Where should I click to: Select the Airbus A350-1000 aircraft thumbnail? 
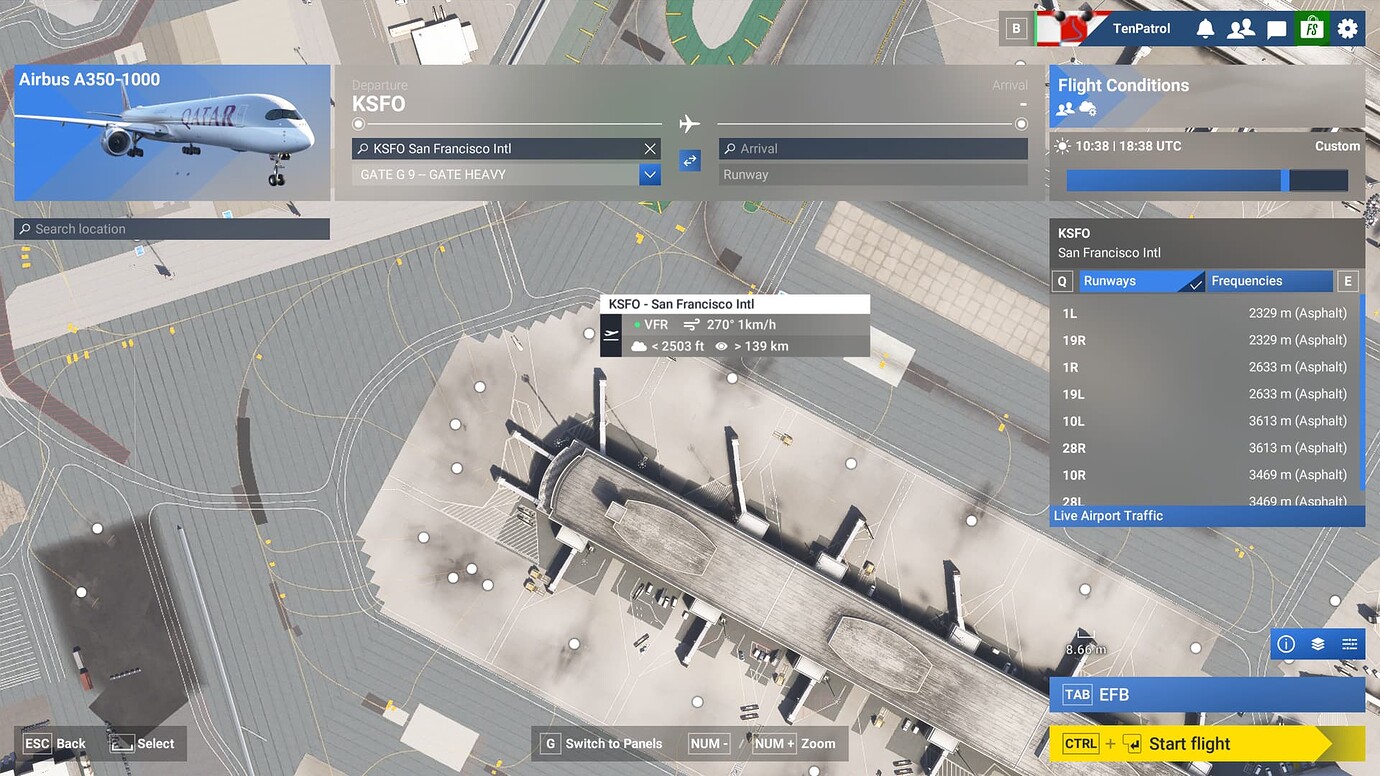(172, 133)
